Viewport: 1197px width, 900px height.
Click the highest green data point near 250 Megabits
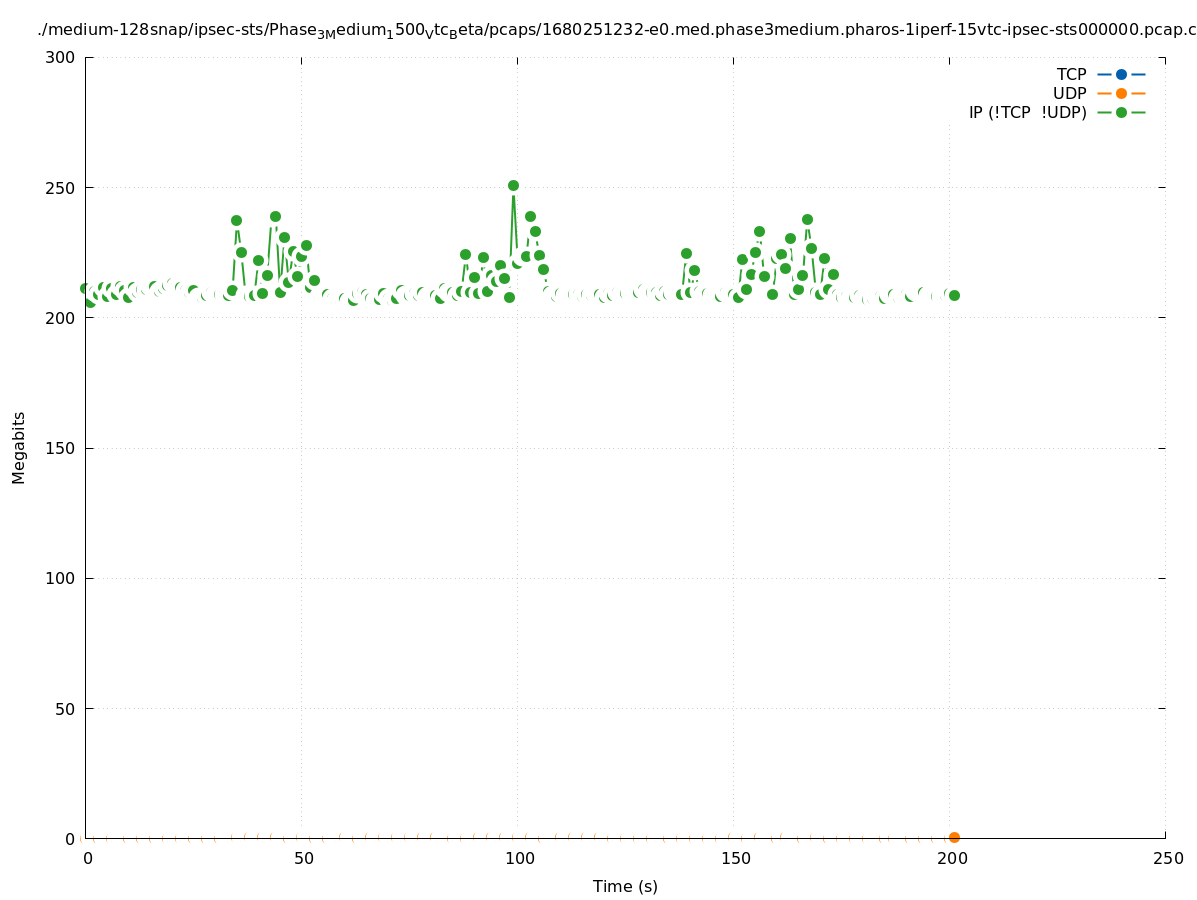pyautogui.click(x=513, y=186)
